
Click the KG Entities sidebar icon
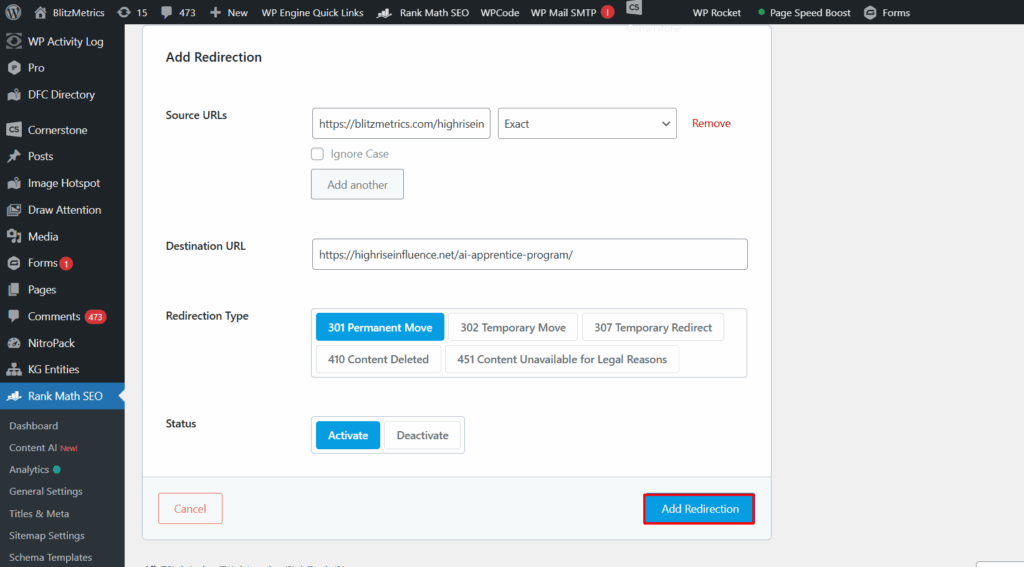(14, 369)
